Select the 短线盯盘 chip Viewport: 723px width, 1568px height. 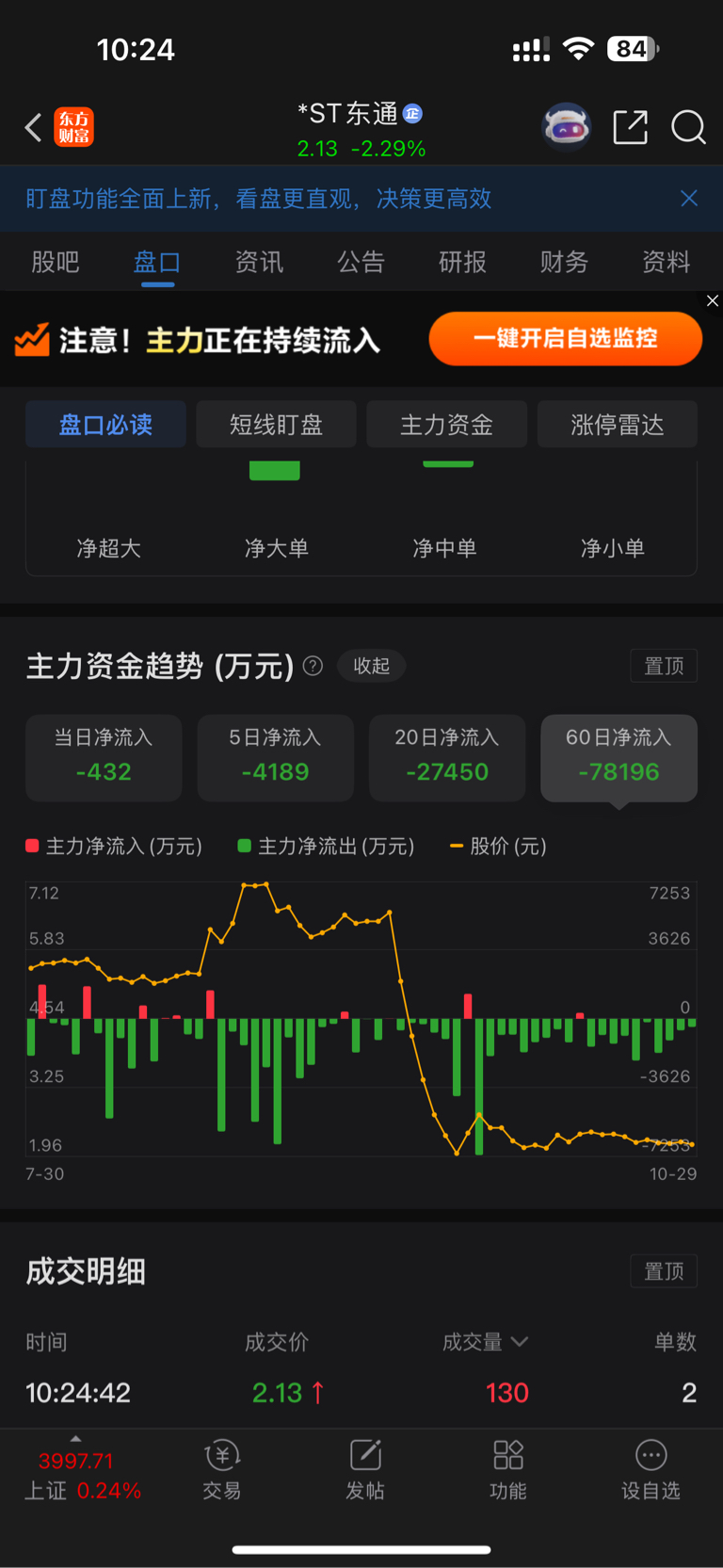click(277, 425)
